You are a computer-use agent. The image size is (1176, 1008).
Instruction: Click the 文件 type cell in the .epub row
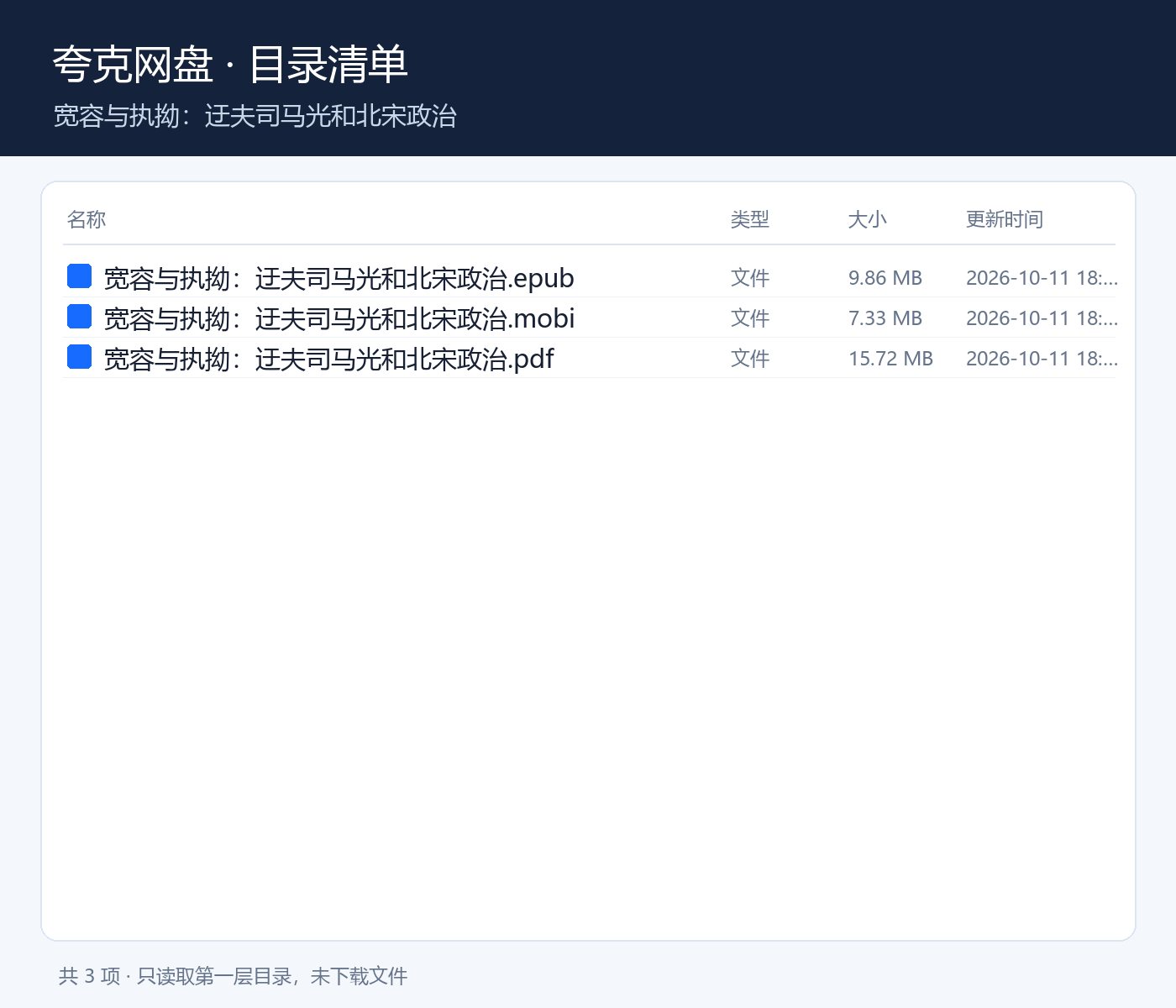[x=750, y=278]
